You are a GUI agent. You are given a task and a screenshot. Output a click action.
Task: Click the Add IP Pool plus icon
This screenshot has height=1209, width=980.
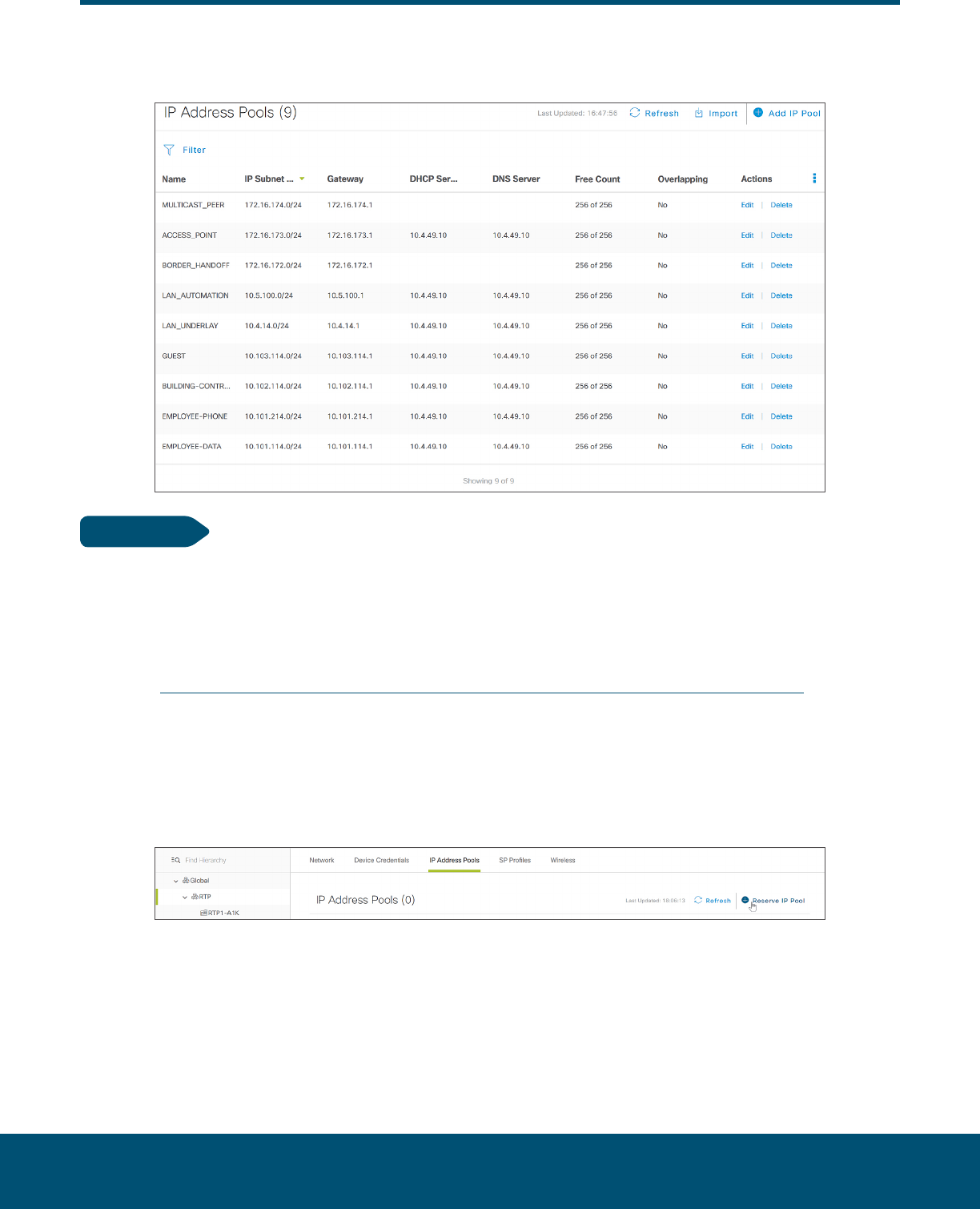[x=758, y=113]
